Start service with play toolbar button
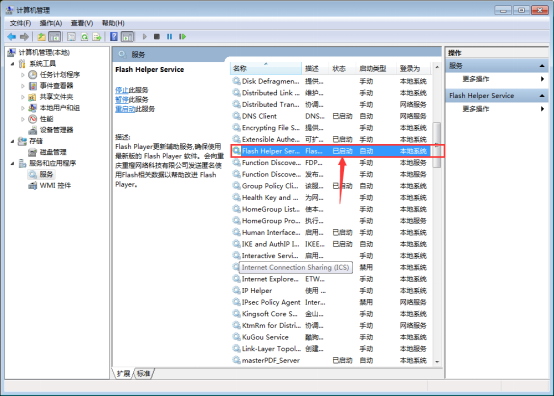Screen dimensions: 554x396 coord(145,36)
